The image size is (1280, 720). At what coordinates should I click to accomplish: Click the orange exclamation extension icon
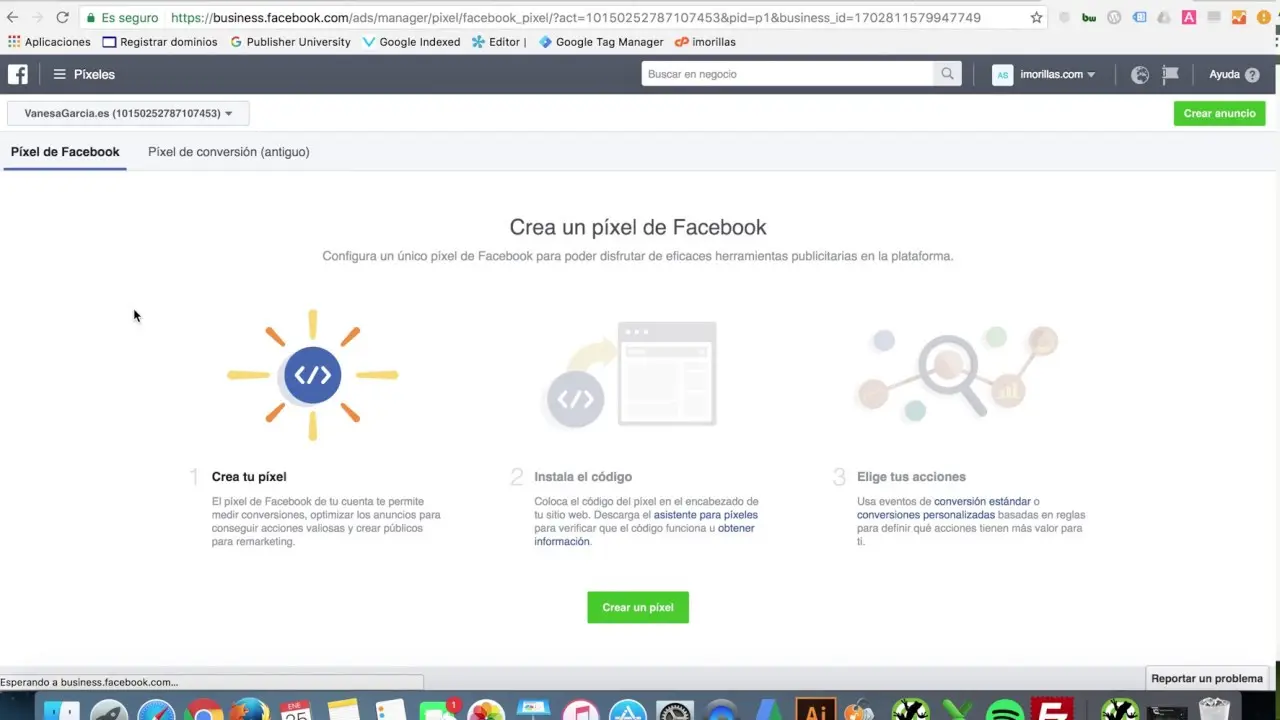coord(1262,18)
